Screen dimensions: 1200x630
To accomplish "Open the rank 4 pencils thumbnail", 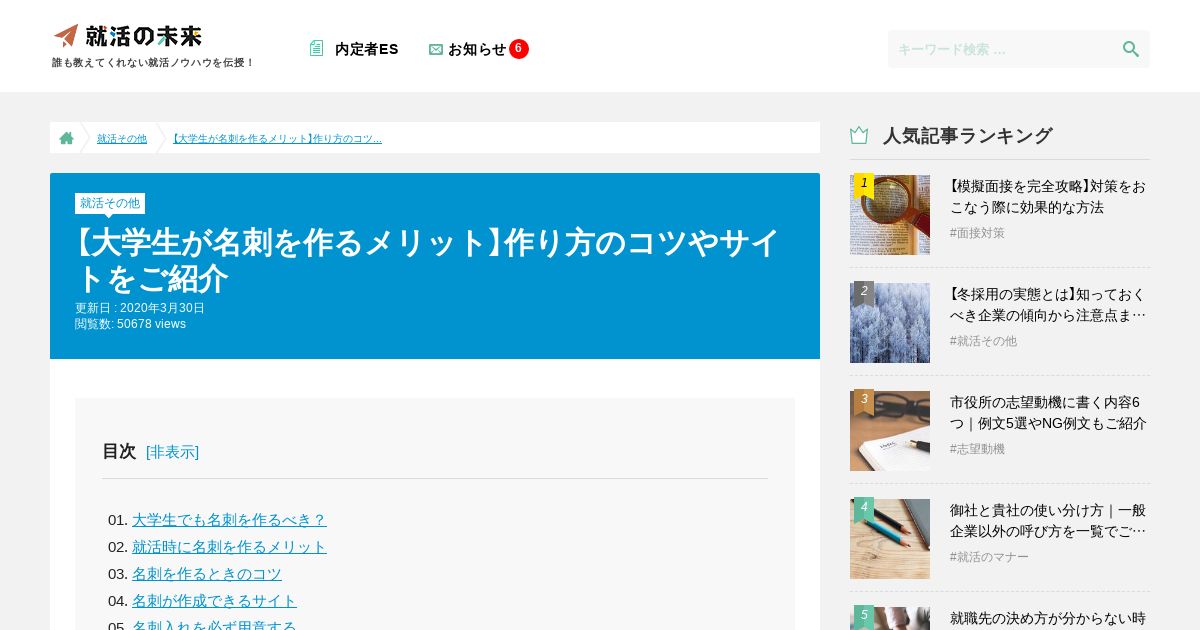I will [890, 539].
